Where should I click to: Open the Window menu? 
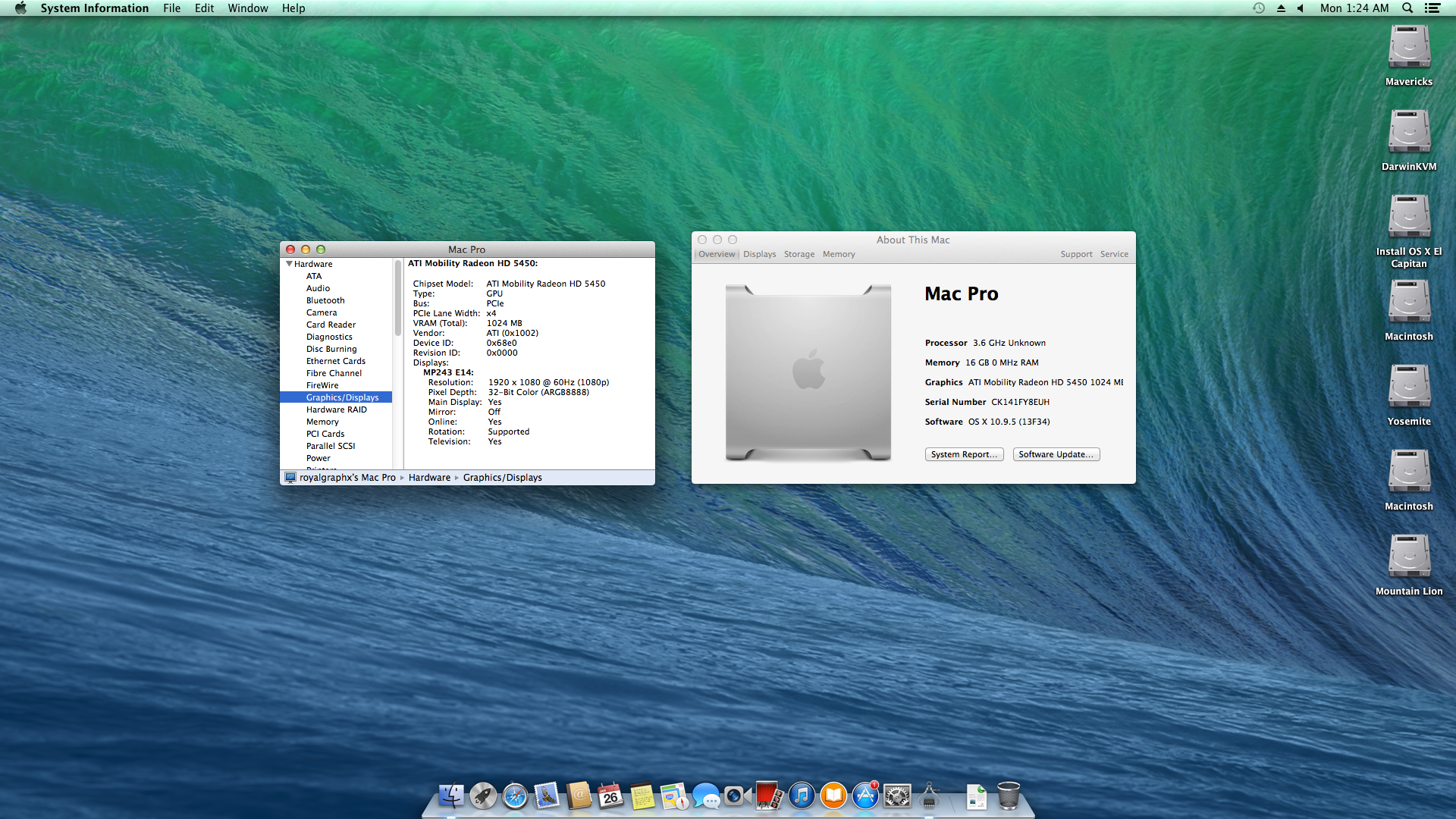pyautogui.click(x=247, y=8)
